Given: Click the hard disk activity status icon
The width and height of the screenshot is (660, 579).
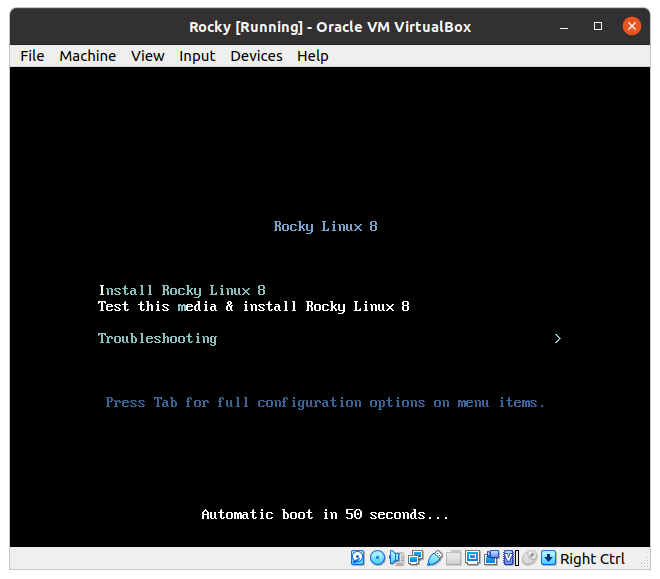Looking at the screenshot, I should tap(358, 558).
